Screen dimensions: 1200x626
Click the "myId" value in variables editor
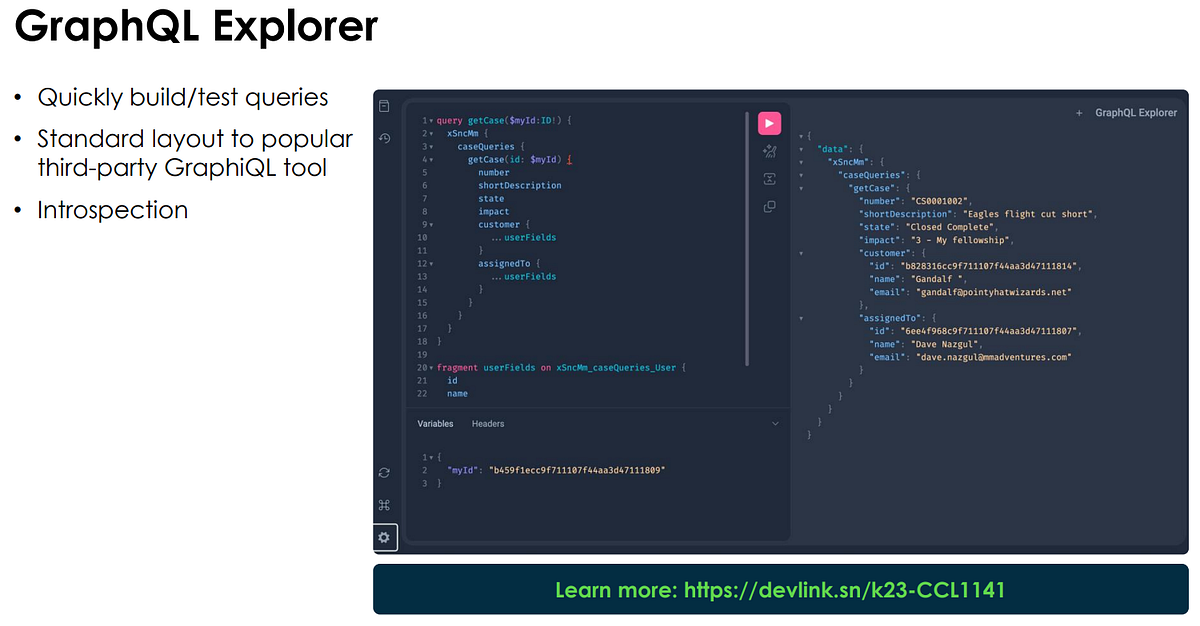pyautogui.click(x=577, y=470)
